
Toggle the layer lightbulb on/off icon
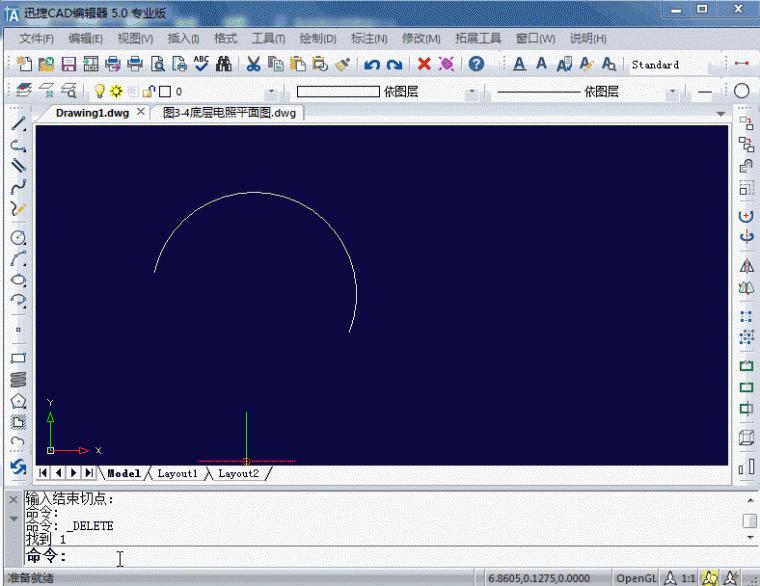(x=100, y=91)
